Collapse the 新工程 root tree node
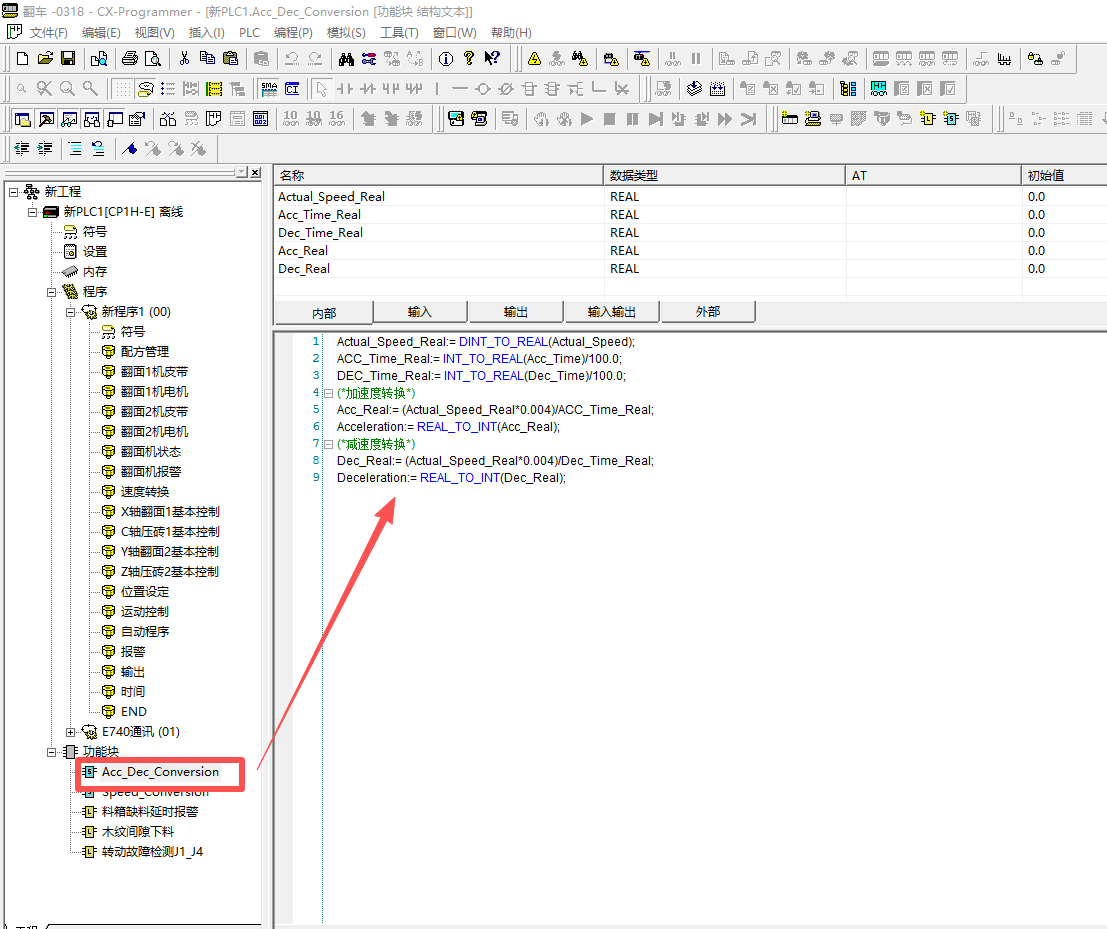Screen dimensions: 1107x929 [14, 191]
